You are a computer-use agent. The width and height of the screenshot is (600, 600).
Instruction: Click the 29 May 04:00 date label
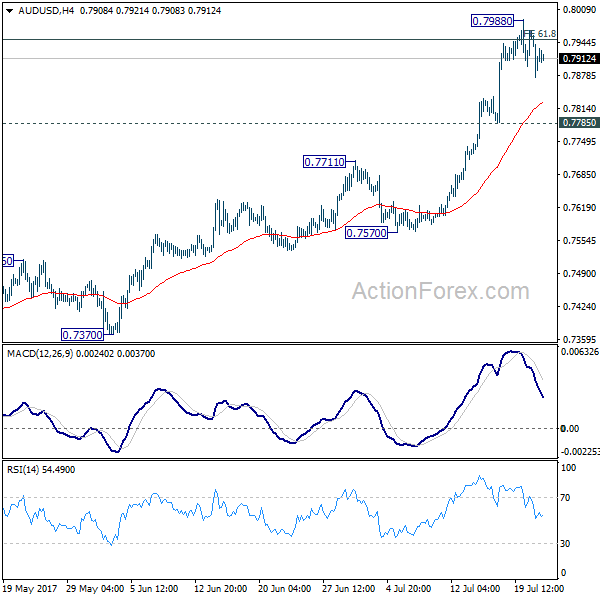(x=95, y=589)
